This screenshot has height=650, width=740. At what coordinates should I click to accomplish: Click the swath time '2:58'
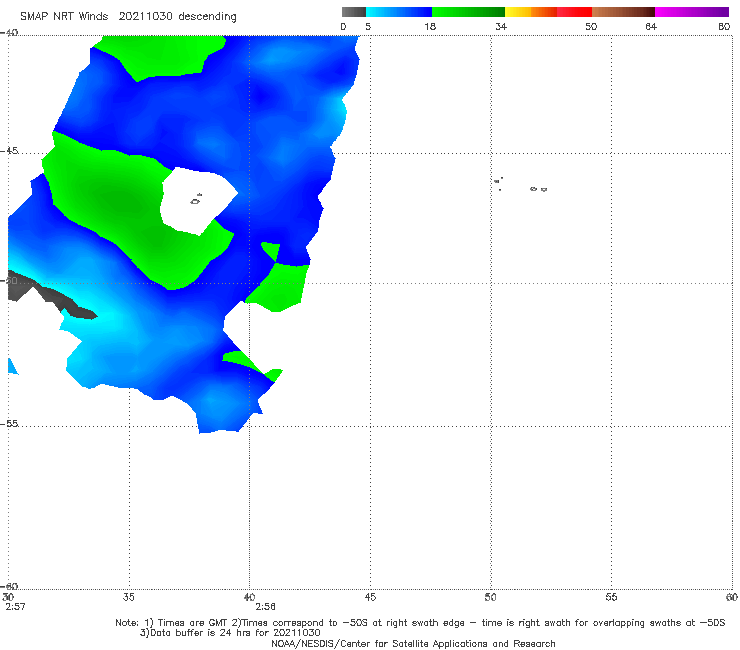coord(265,607)
